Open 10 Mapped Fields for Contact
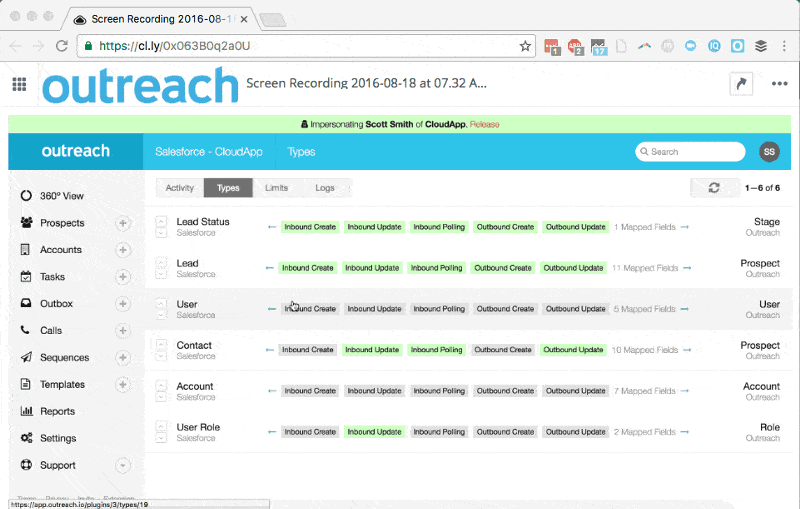 point(645,350)
